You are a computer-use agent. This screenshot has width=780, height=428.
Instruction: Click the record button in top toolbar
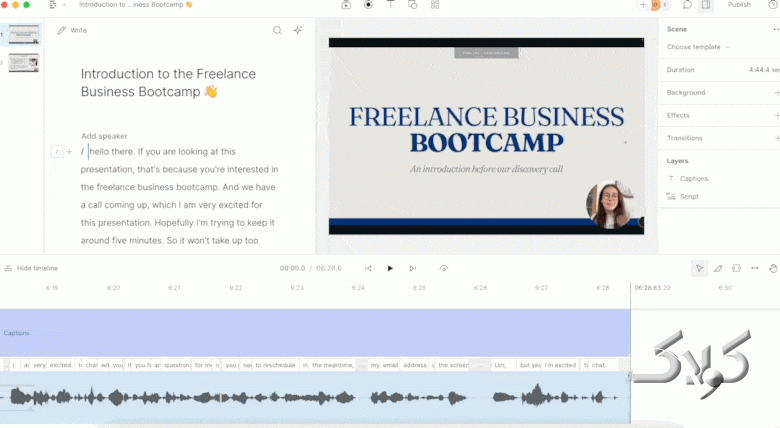pos(368,5)
